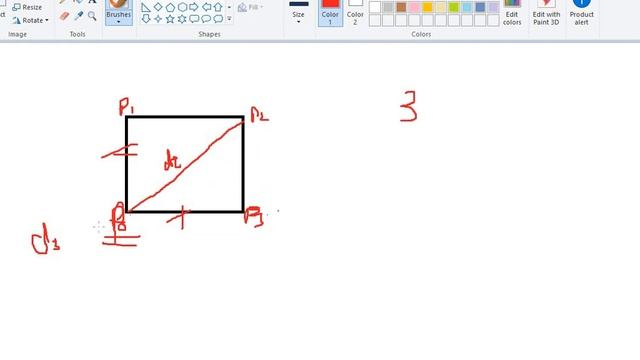Click the red number 3 drawn on canvas

click(409, 107)
